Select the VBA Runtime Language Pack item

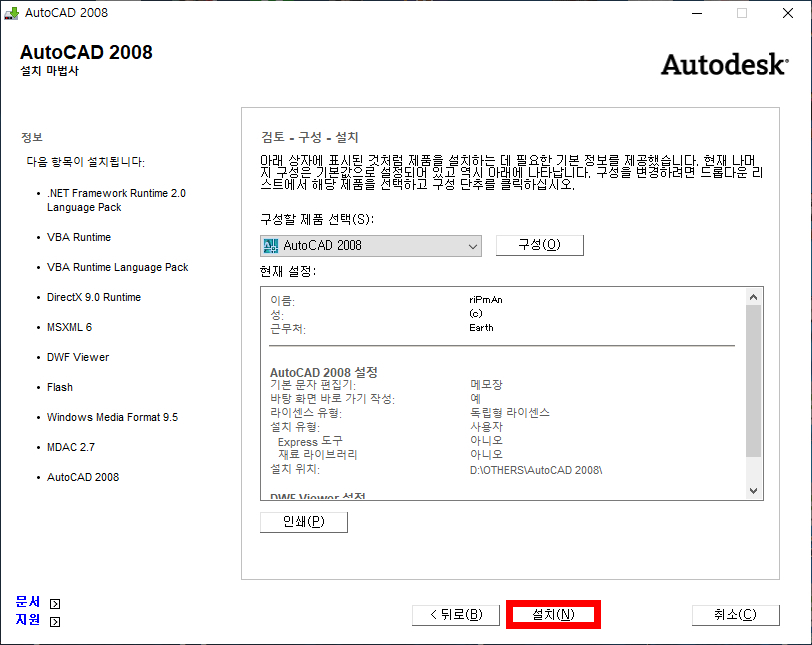point(118,267)
